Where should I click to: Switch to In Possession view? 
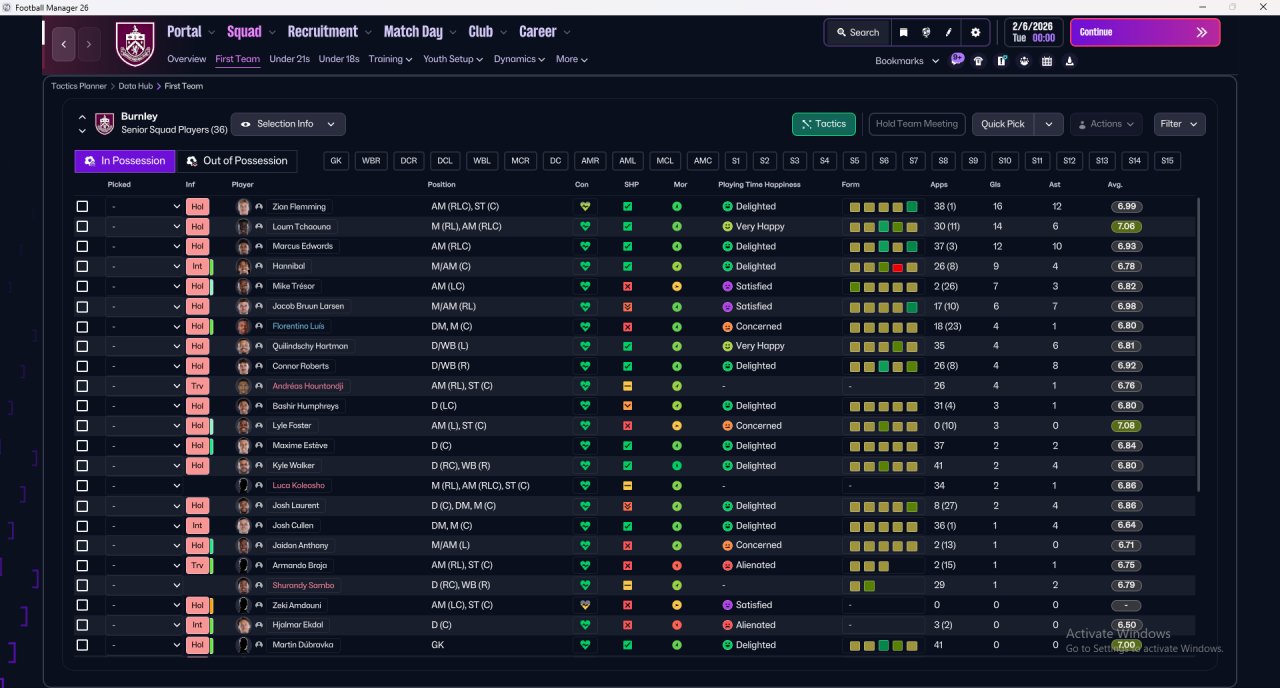tap(125, 161)
